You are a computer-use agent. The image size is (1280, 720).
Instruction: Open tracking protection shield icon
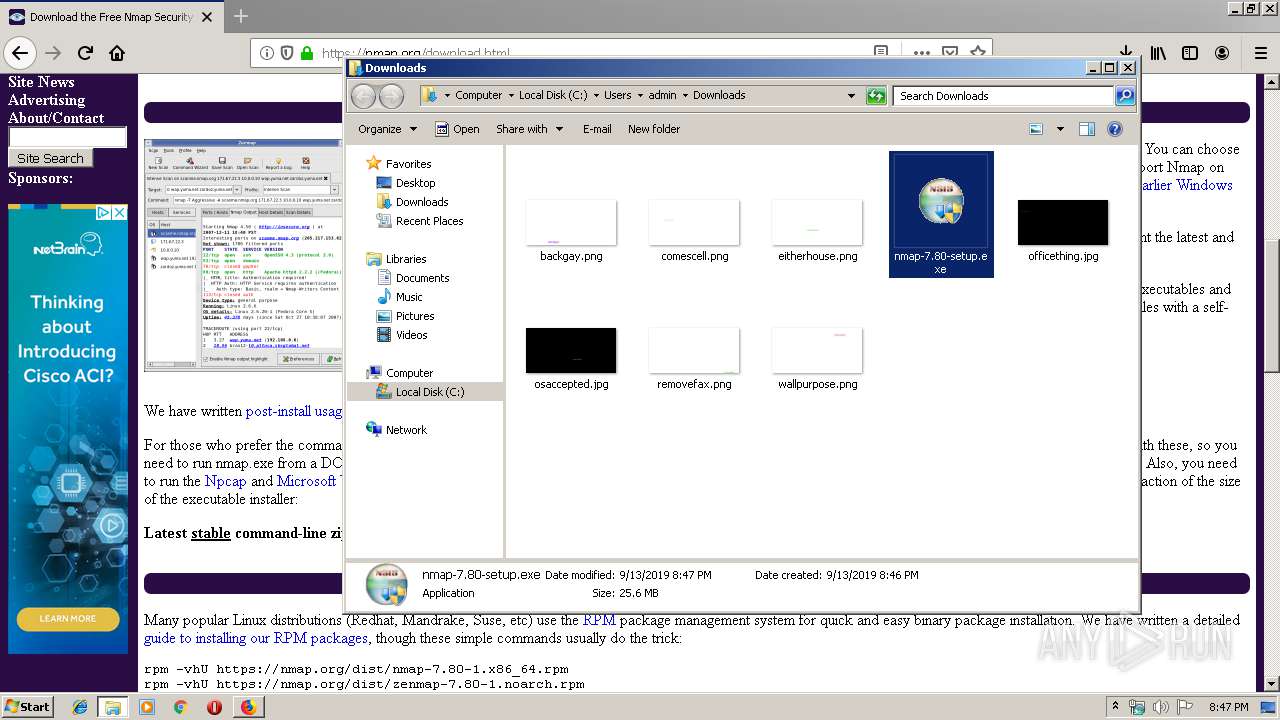point(287,53)
